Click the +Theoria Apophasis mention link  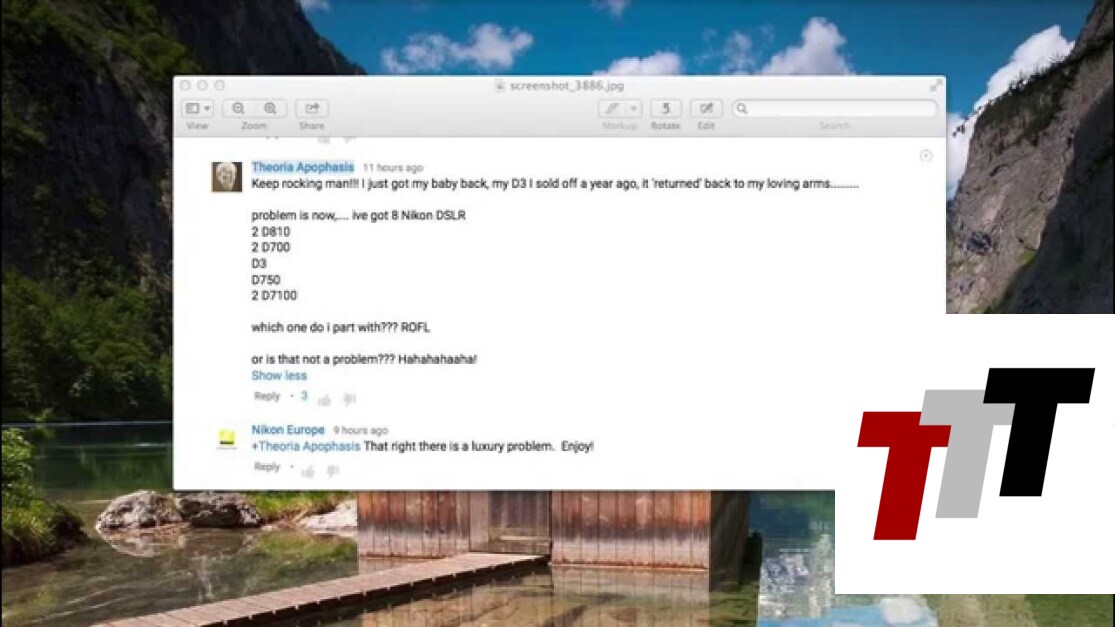click(x=306, y=447)
